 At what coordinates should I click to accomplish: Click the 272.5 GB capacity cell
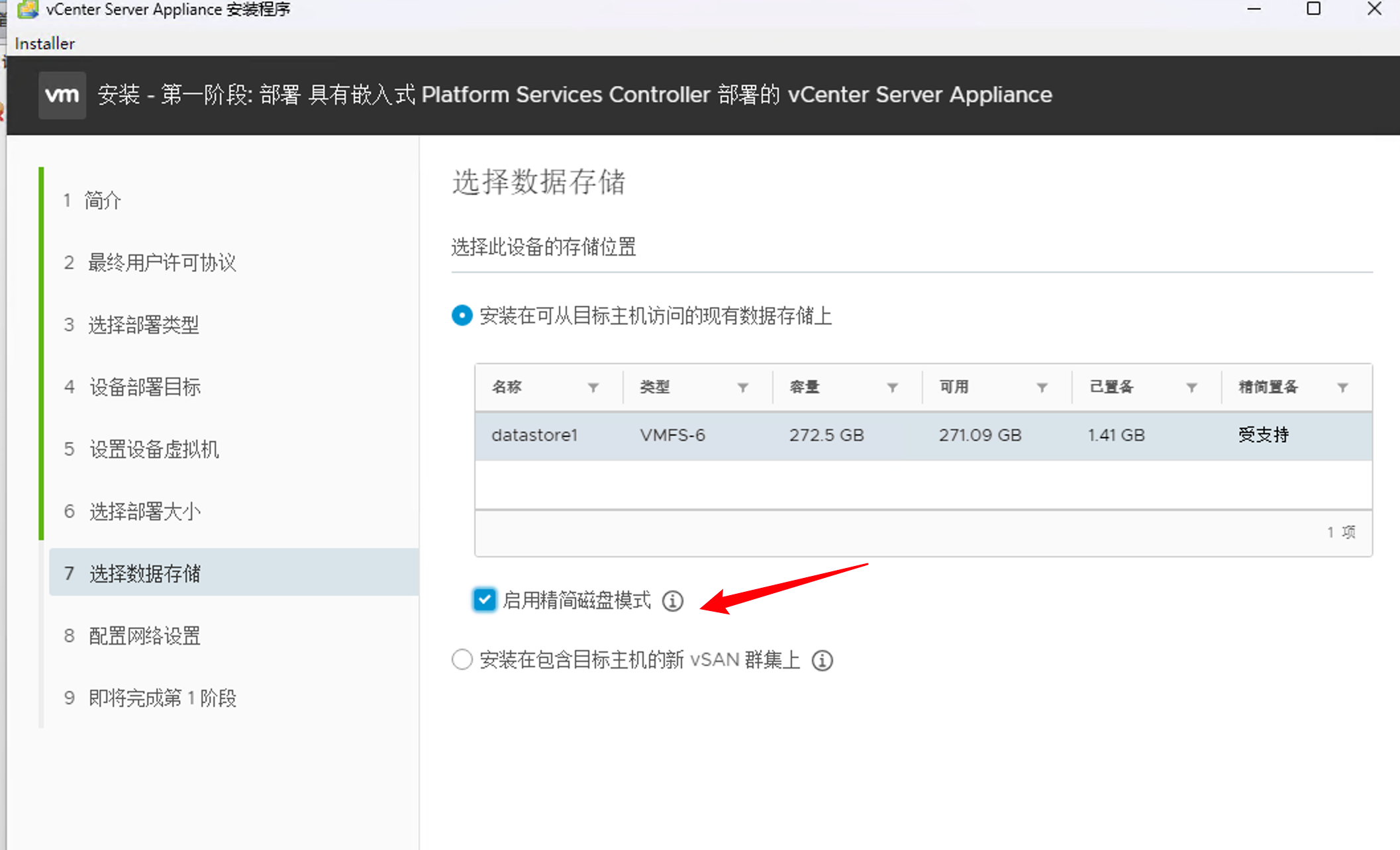click(826, 436)
